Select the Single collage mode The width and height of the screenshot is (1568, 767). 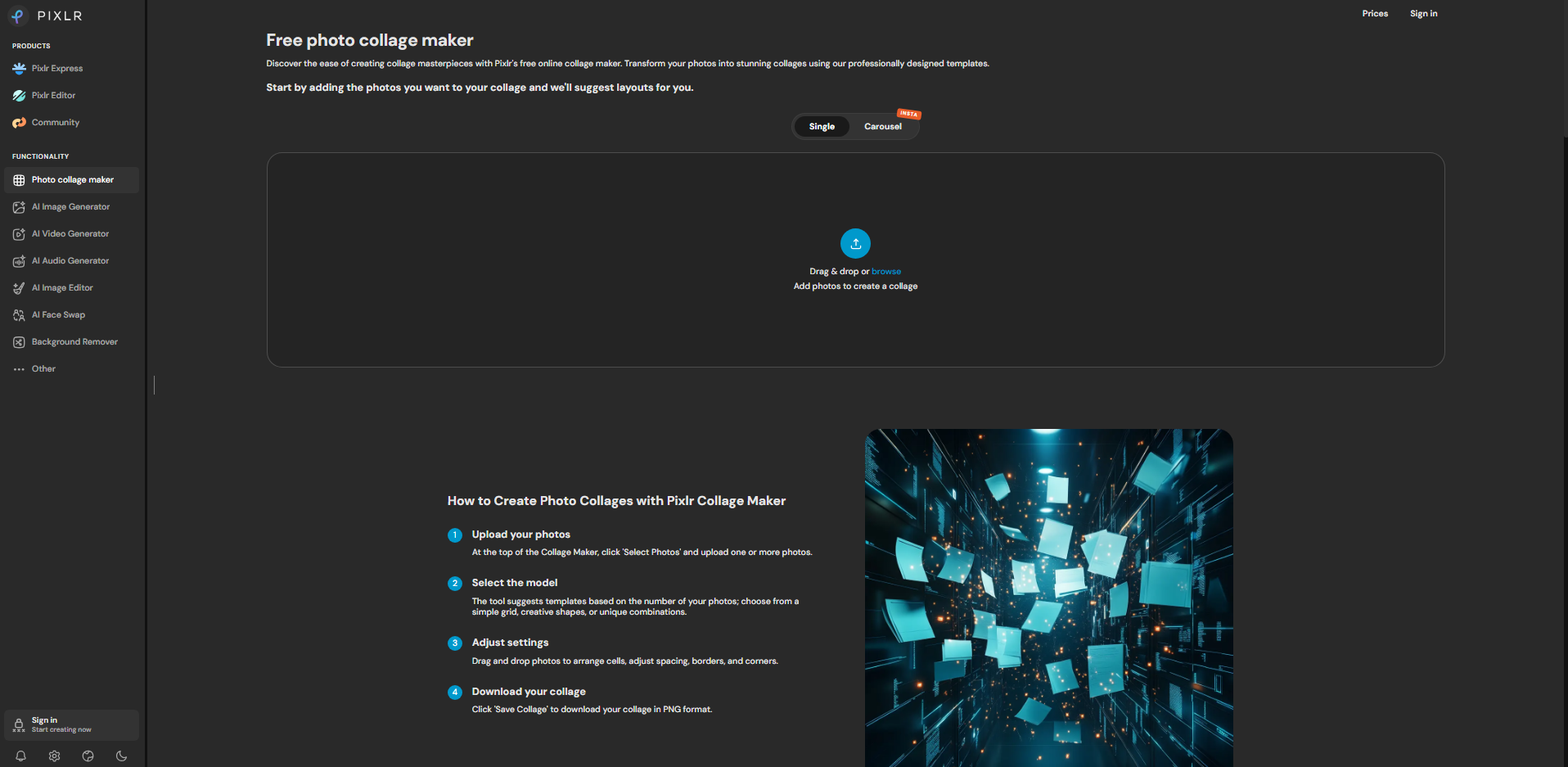click(822, 127)
